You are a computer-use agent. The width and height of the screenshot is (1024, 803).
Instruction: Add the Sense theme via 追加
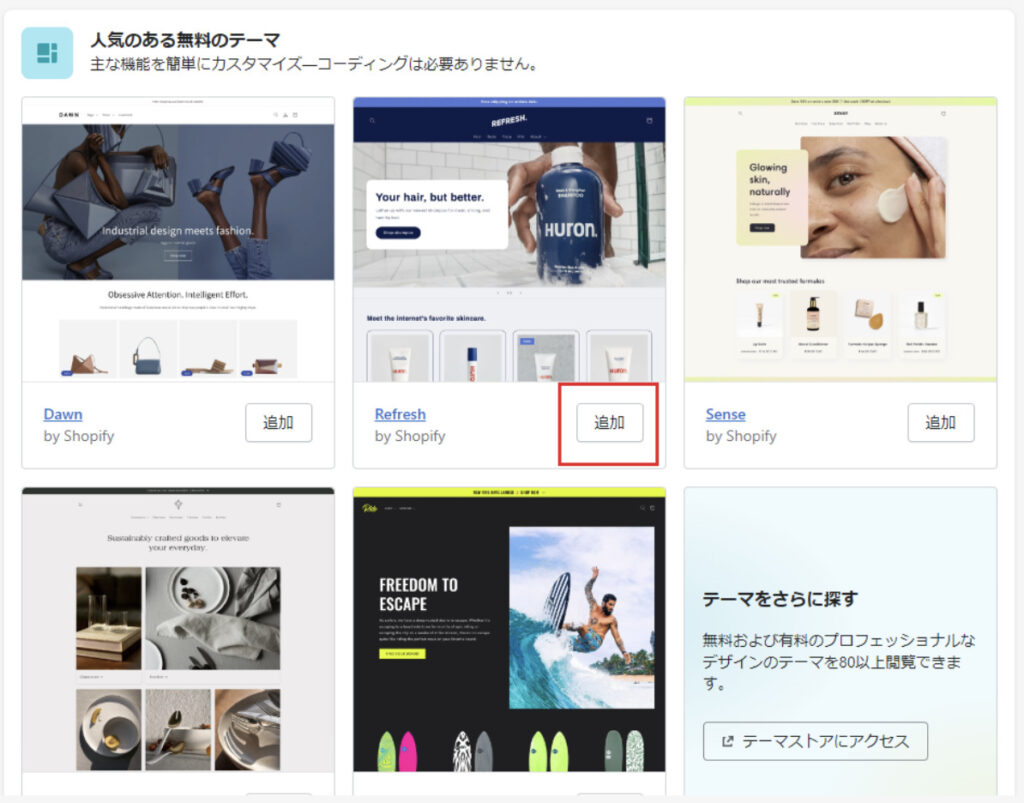[x=940, y=423]
